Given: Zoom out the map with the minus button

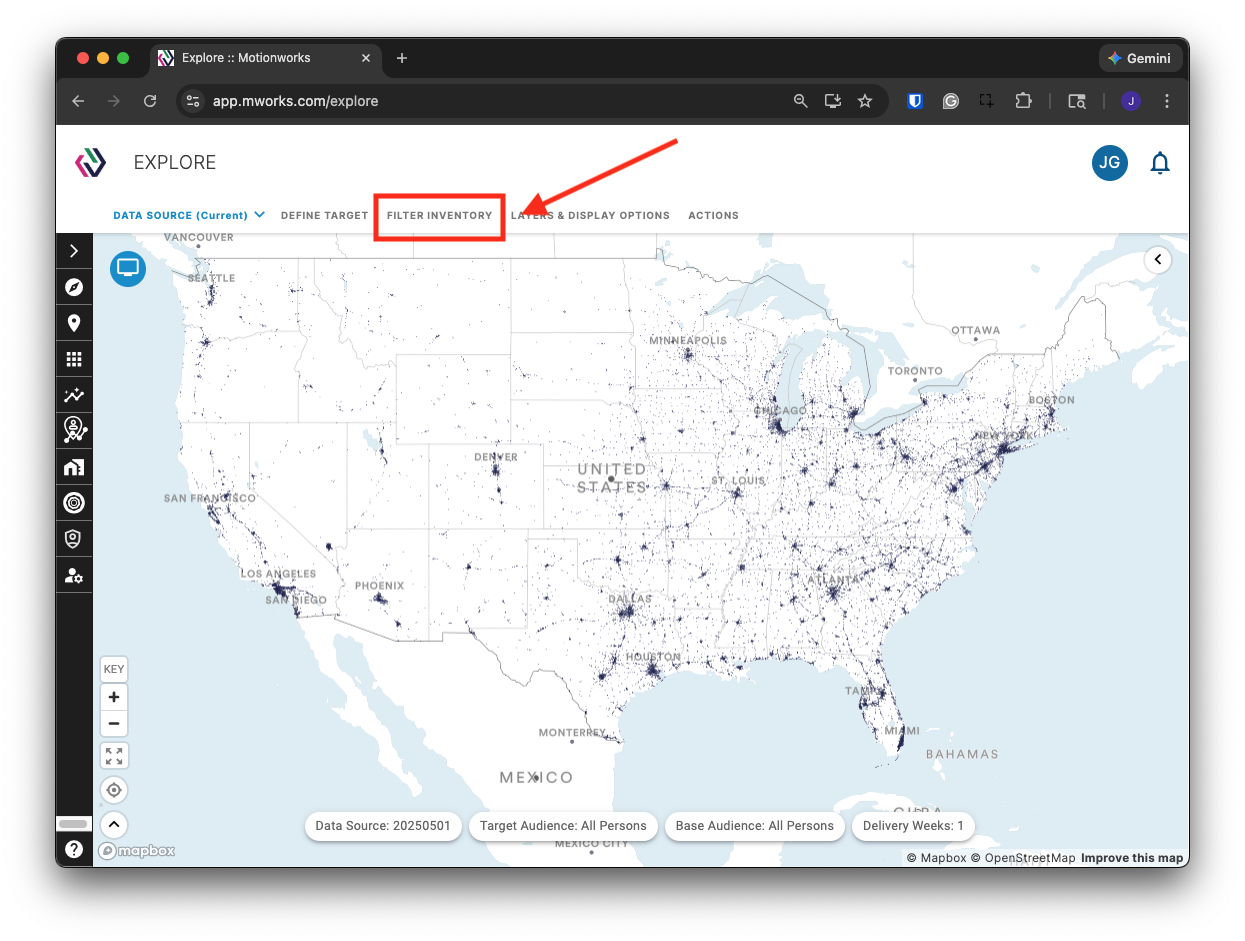Looking at the screenshot, I should pyautogui.click(x=114, y=723).
